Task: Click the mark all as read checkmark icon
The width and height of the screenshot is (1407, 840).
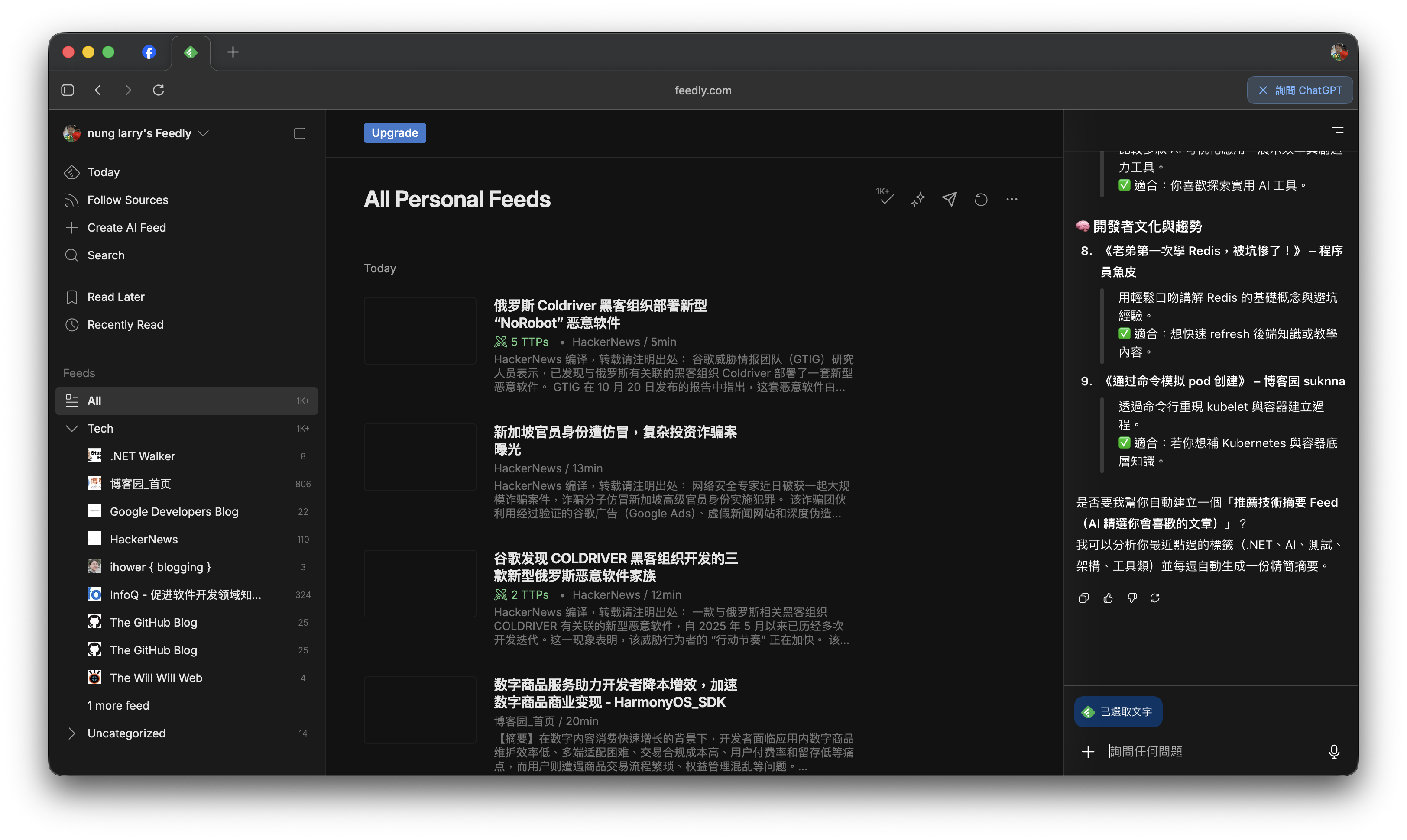Action: (x=886, y=198)
